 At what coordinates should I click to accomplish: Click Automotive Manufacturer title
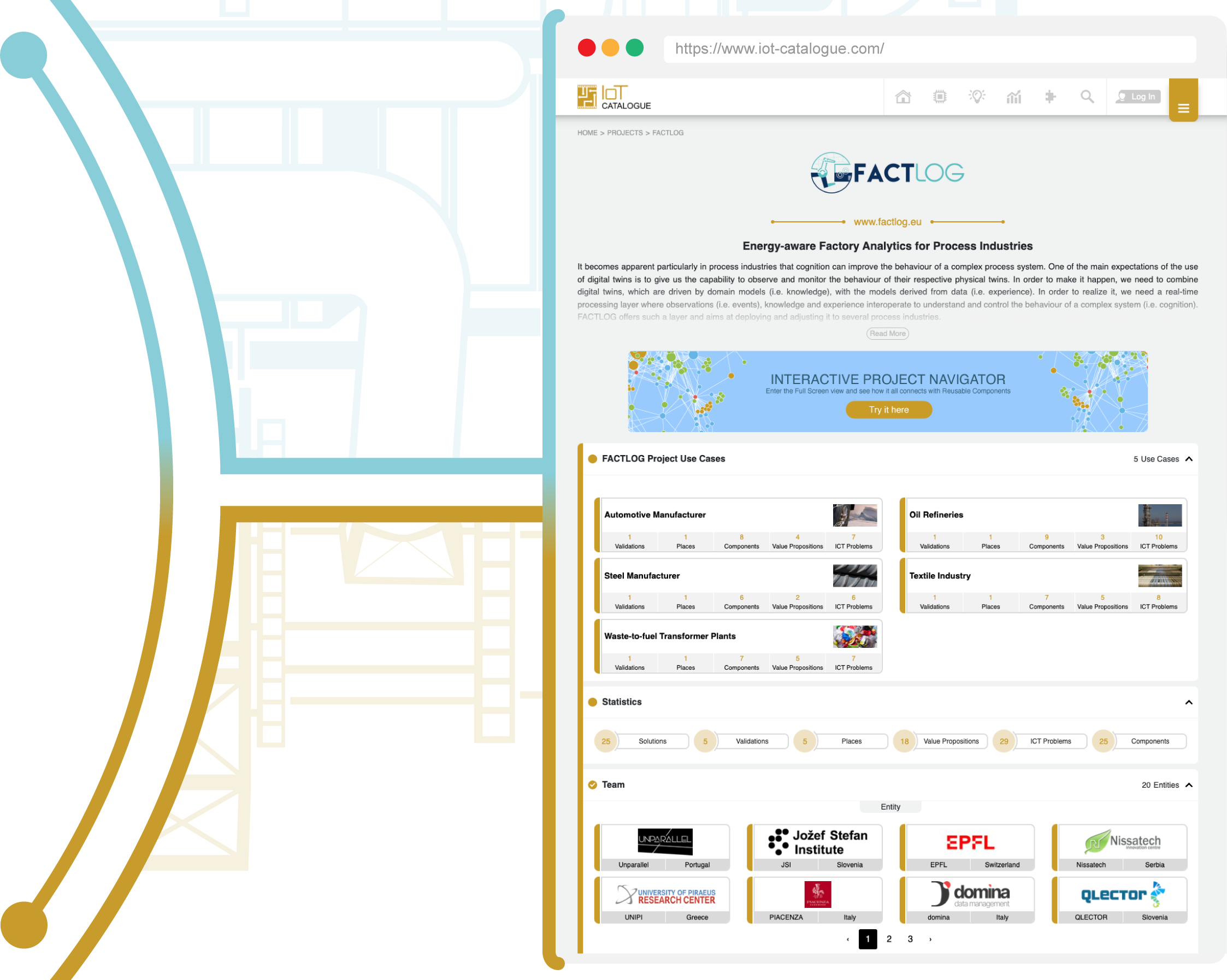654,515
